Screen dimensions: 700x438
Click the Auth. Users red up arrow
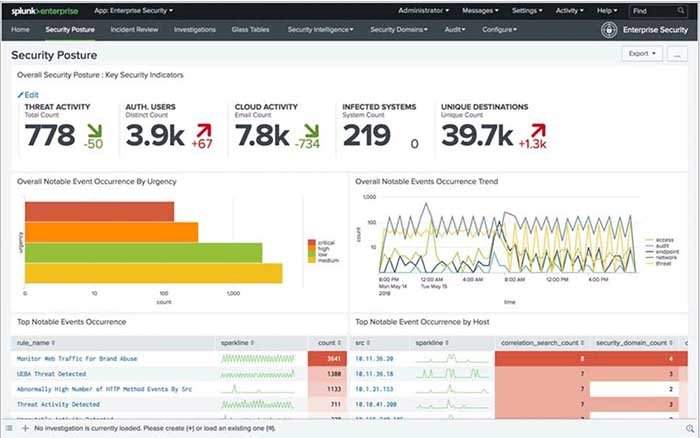(x=204, y=131)
